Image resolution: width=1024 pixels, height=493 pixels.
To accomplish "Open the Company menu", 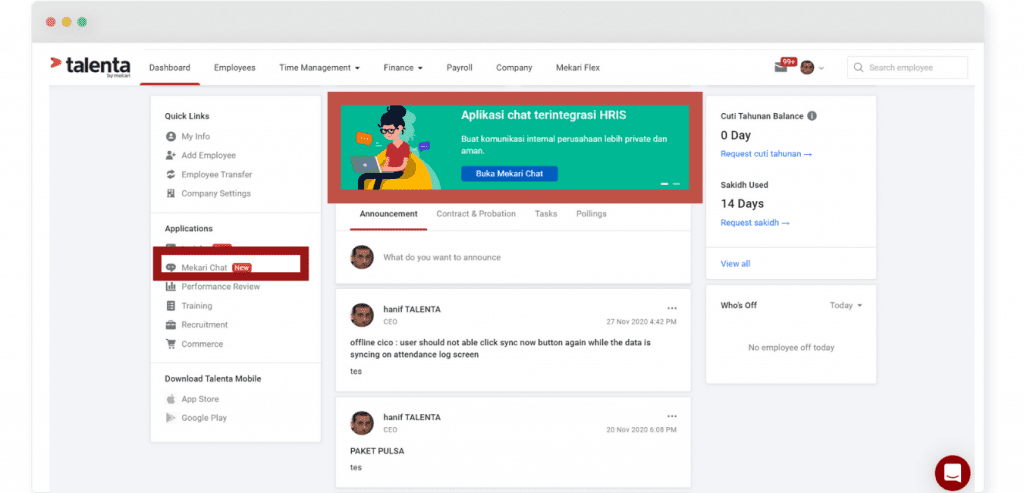I will pos(514,68).
